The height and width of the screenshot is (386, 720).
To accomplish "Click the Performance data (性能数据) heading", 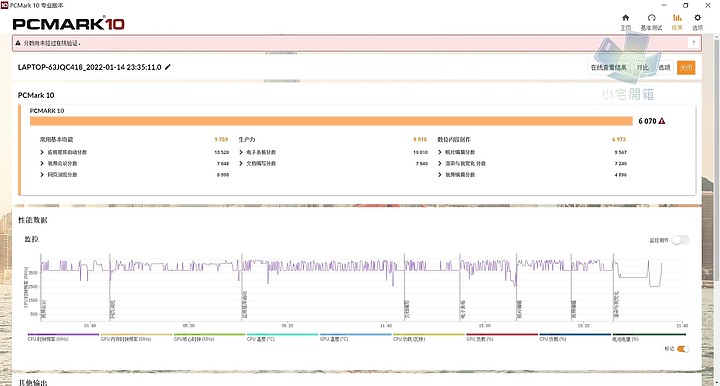I will click(33, 220).
